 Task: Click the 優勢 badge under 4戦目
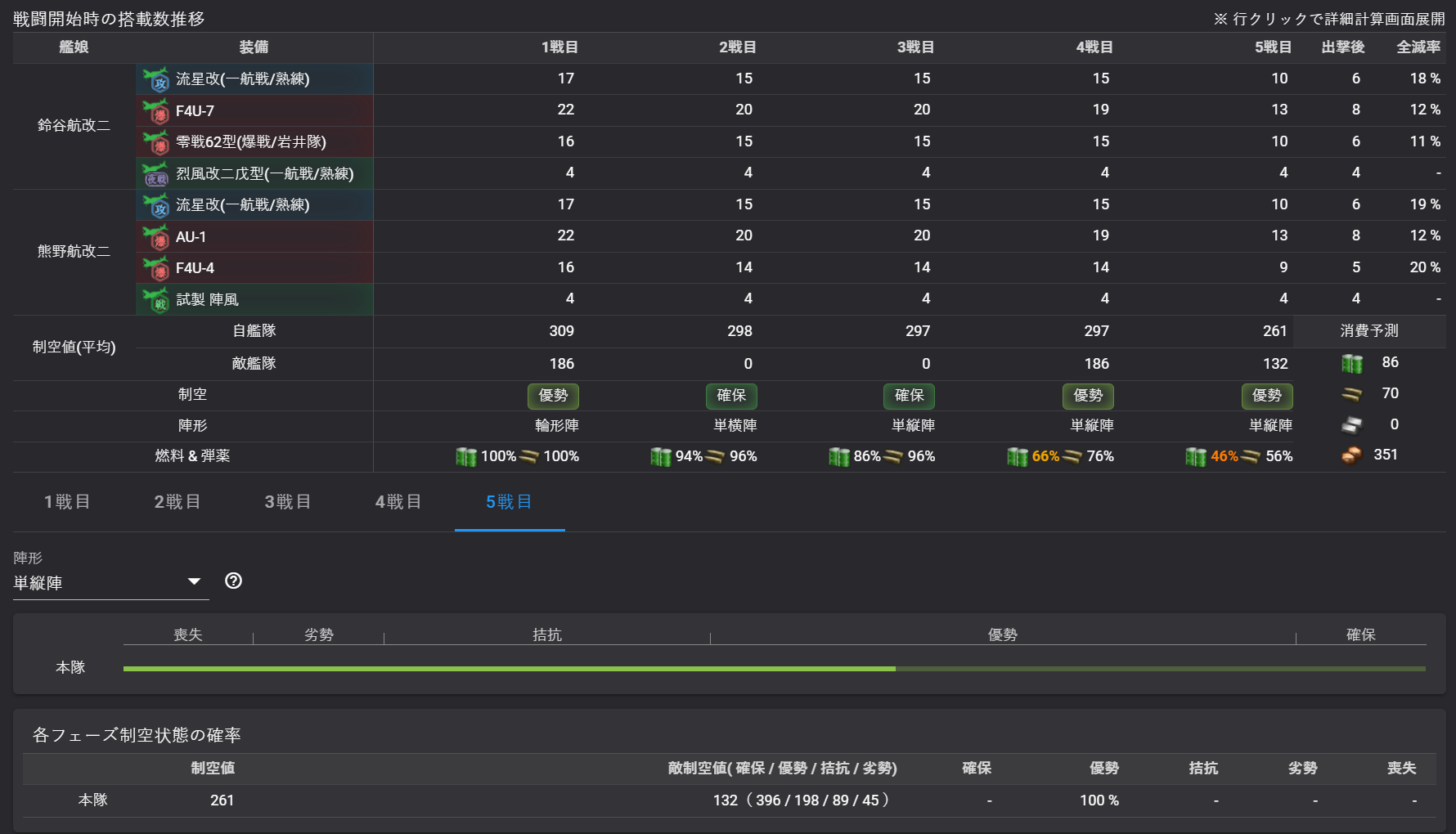pos(1088,397)
